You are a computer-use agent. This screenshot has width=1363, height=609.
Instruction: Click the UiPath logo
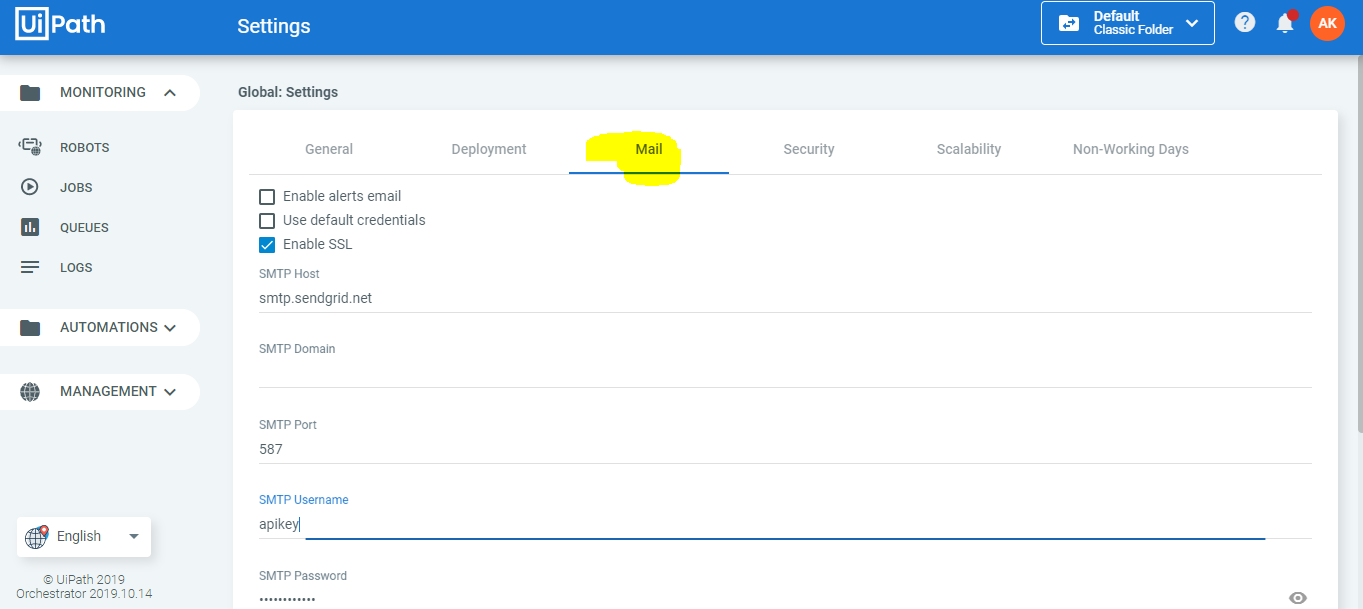pyautogui.click(x=59, y=22)
